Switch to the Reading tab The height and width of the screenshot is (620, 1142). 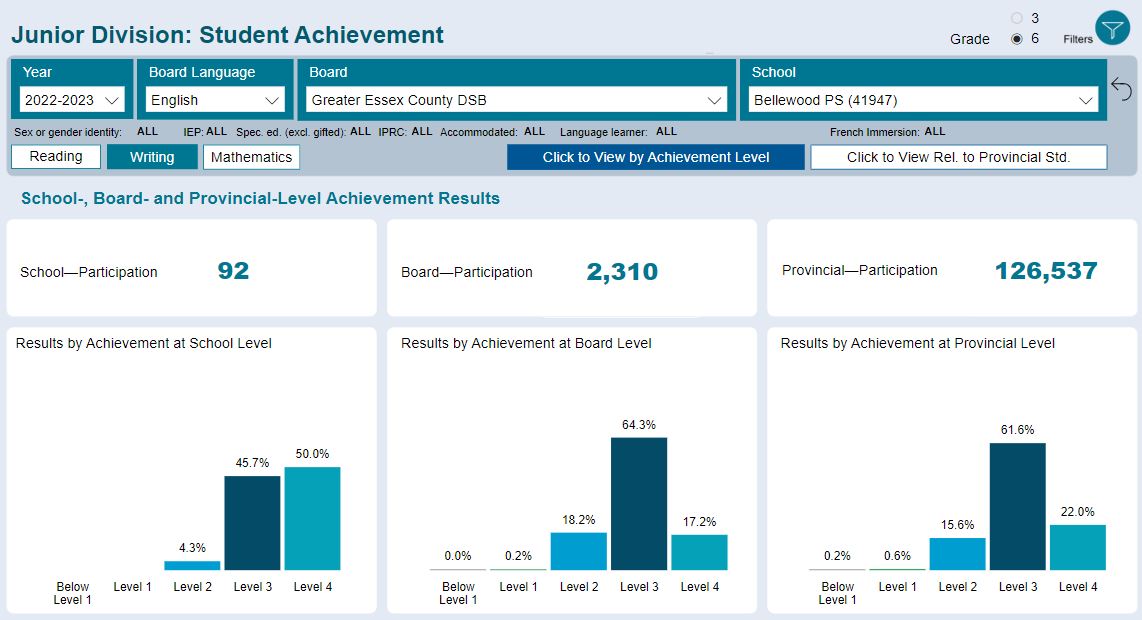(56, 157)
